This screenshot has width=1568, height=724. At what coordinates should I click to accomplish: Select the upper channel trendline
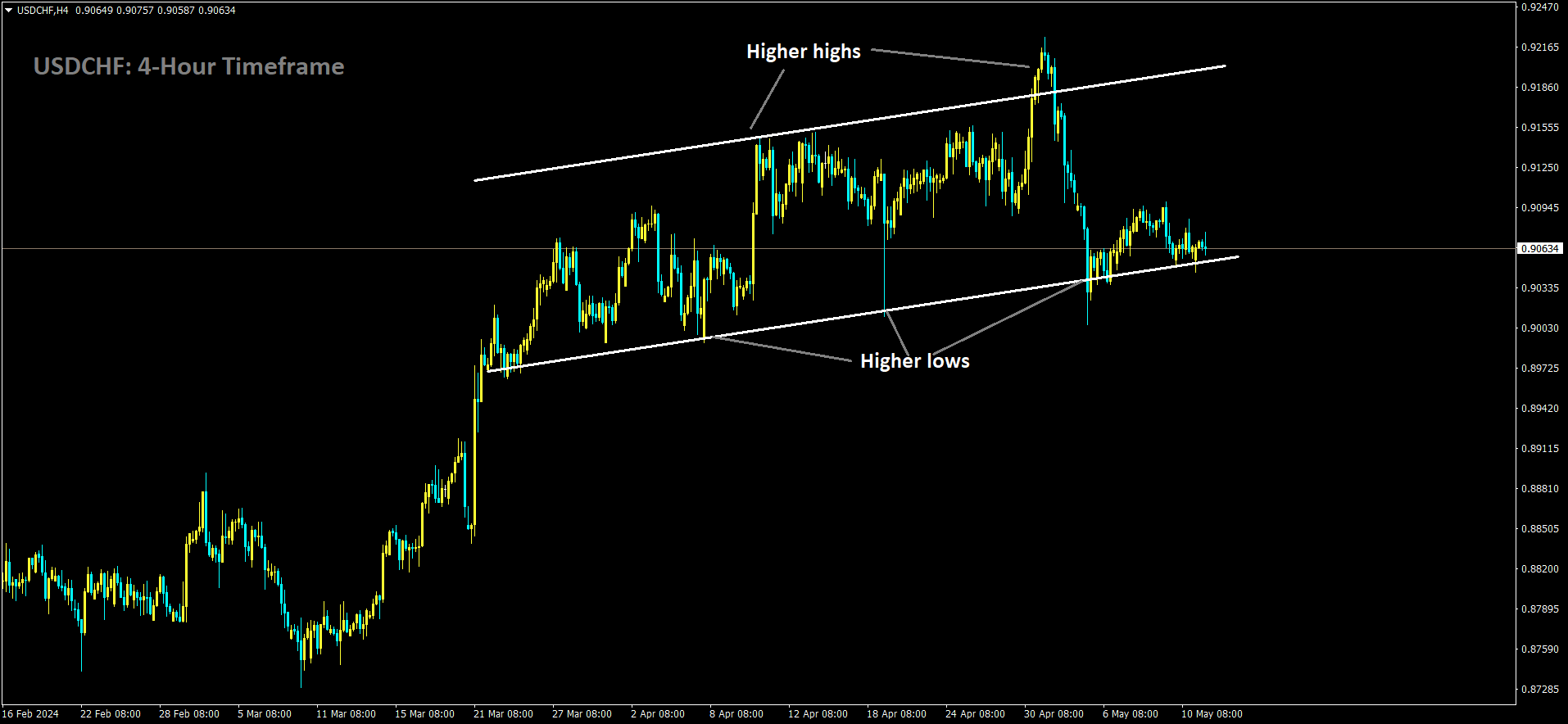coord(850,123)
